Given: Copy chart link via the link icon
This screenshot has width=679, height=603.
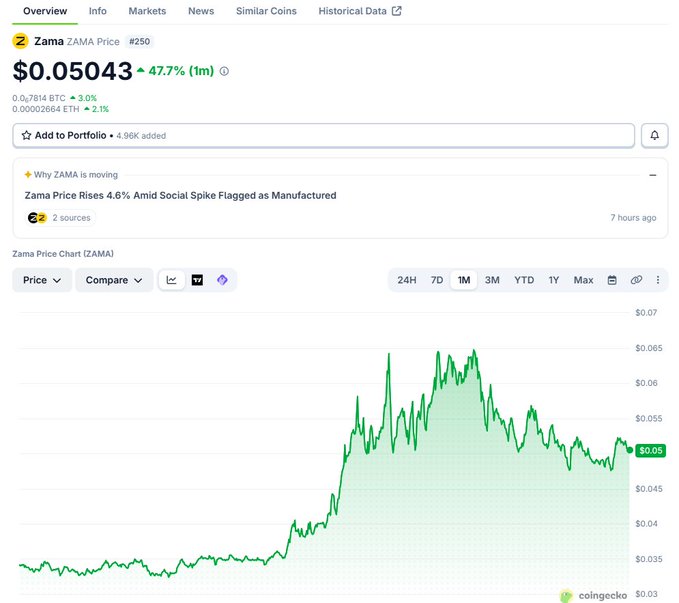Looking at the screenshot, I should tap(636, 280).
